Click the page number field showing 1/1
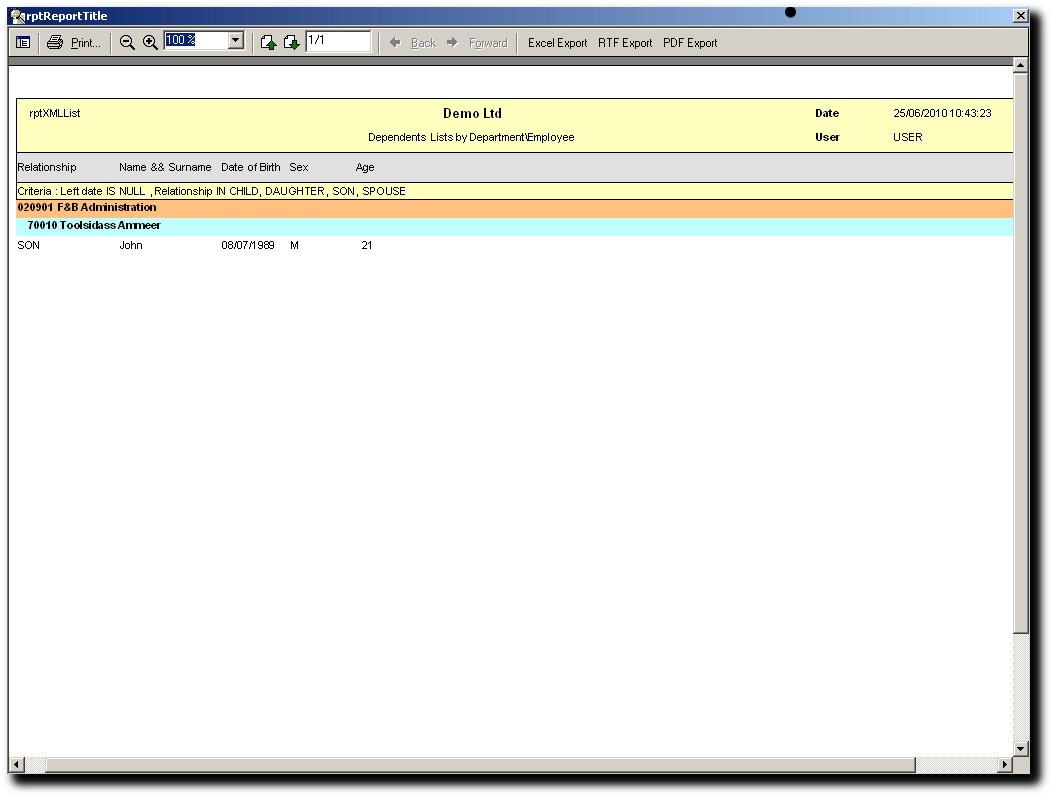The width and height of the screenshot is (1053, 797). (x=337, y=41)
